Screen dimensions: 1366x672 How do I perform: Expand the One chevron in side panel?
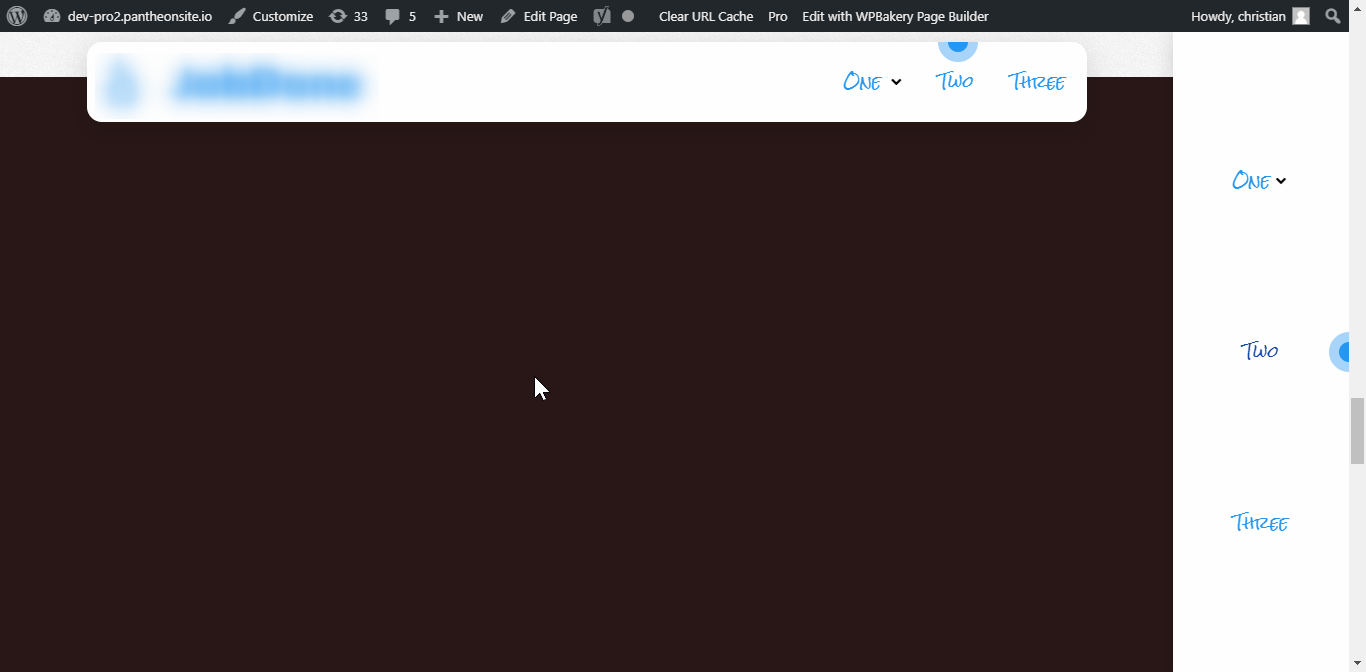[x=1281, y=181]
